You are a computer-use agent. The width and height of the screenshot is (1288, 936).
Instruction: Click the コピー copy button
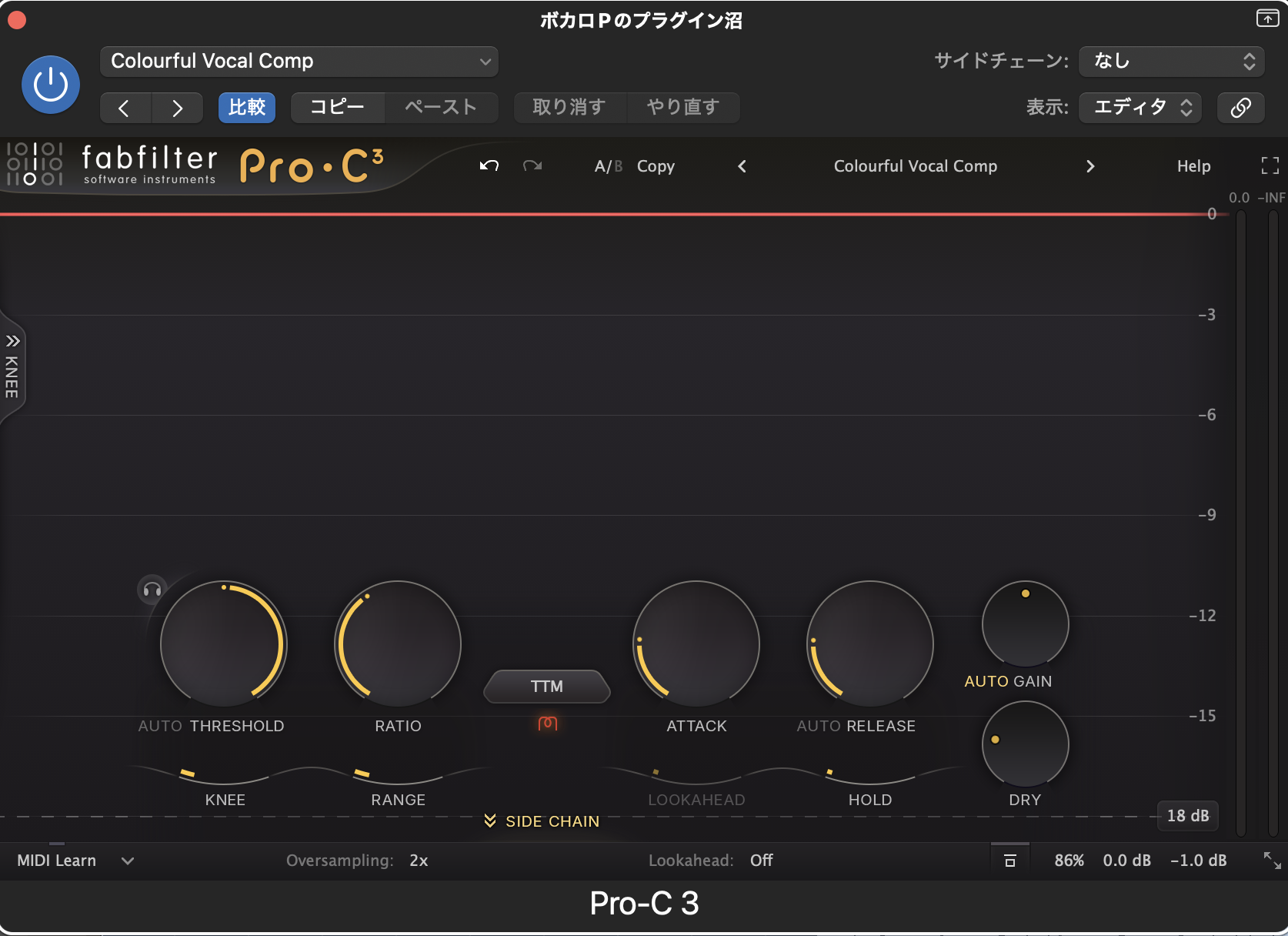click(338, 108)
